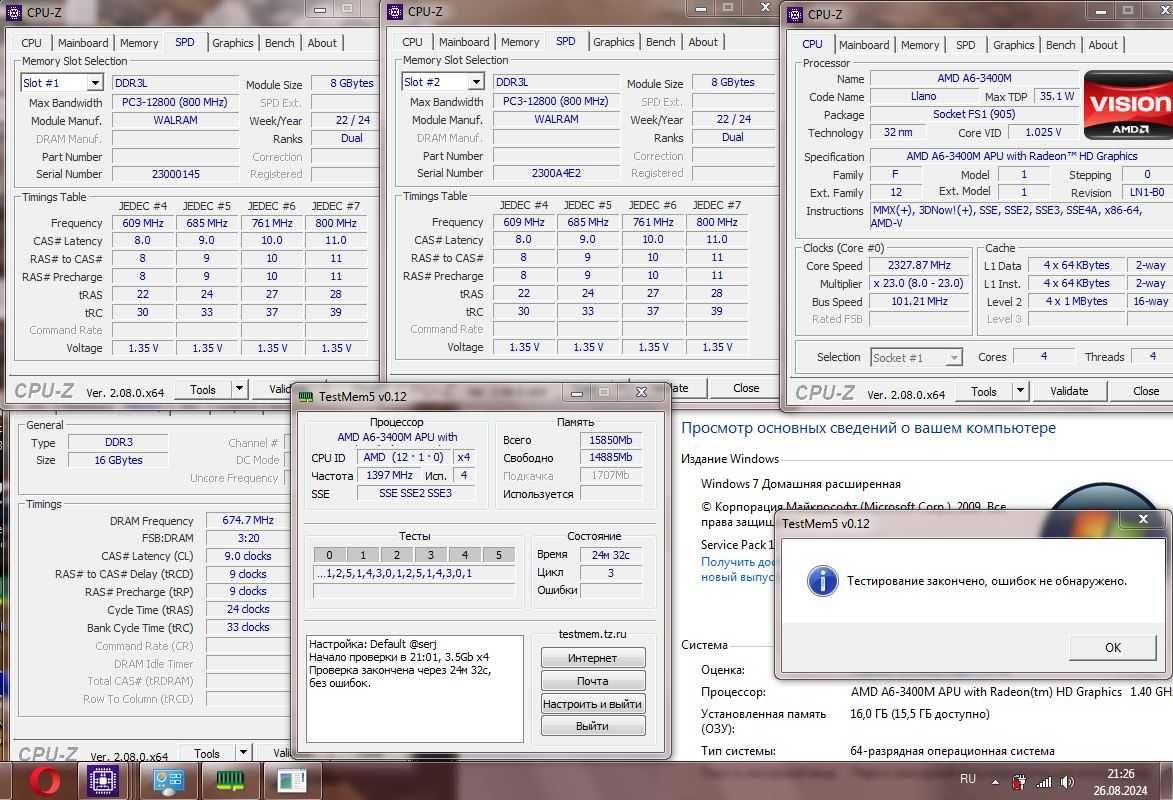The height and width of the screenshot is (800, 1173).
Task: Click Close in the Slot #2 CPU-Z window
Action: tap(745, 388)
